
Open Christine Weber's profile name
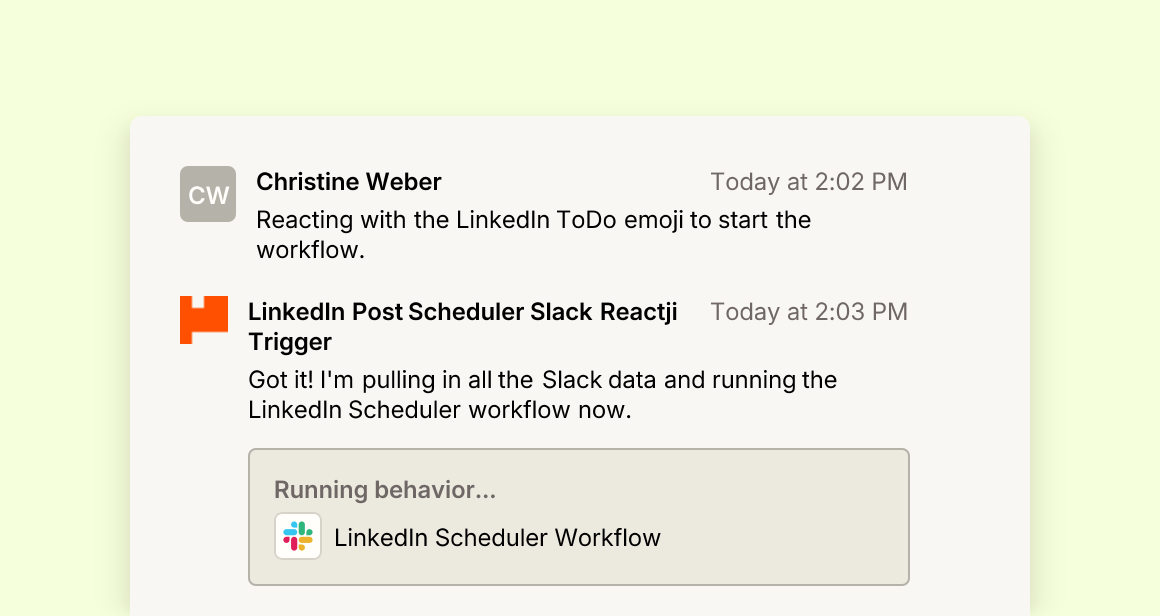pos(348,182)
